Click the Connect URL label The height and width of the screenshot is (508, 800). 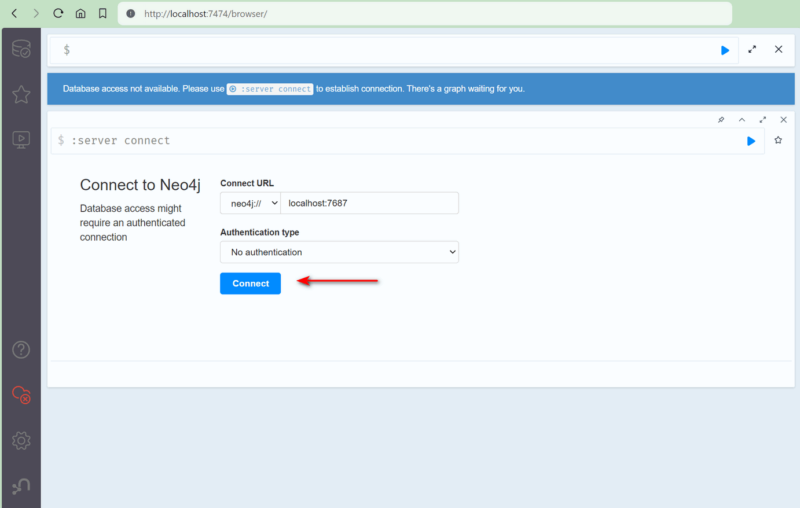click(x=247, y=183)
